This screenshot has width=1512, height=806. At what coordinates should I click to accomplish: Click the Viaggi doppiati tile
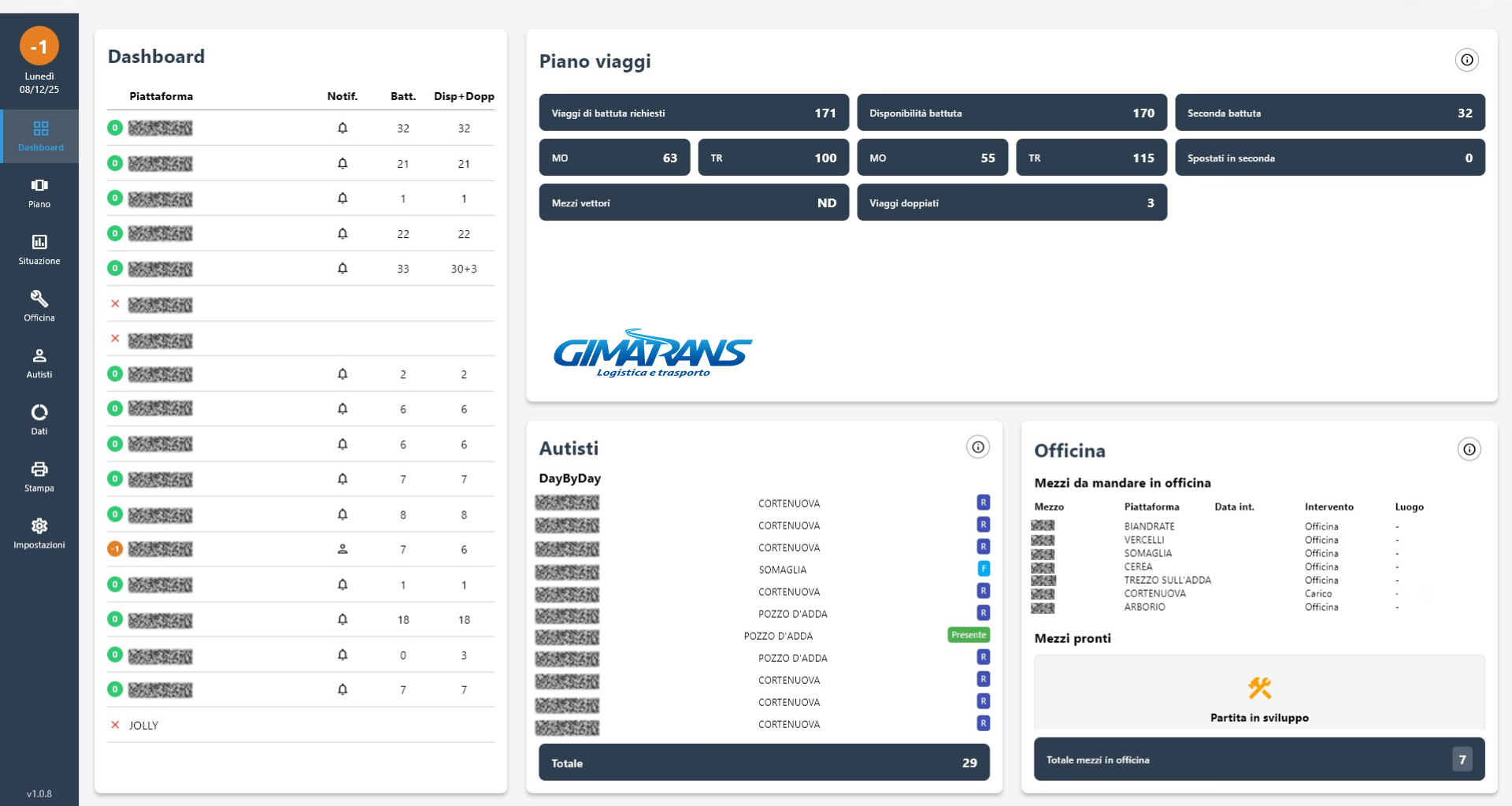[1011, 202]
